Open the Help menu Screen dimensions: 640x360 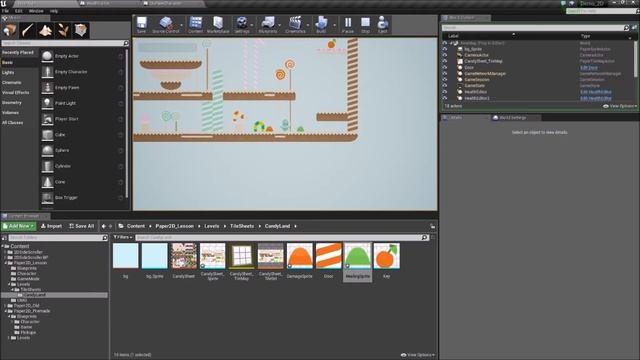pos(54,11)
